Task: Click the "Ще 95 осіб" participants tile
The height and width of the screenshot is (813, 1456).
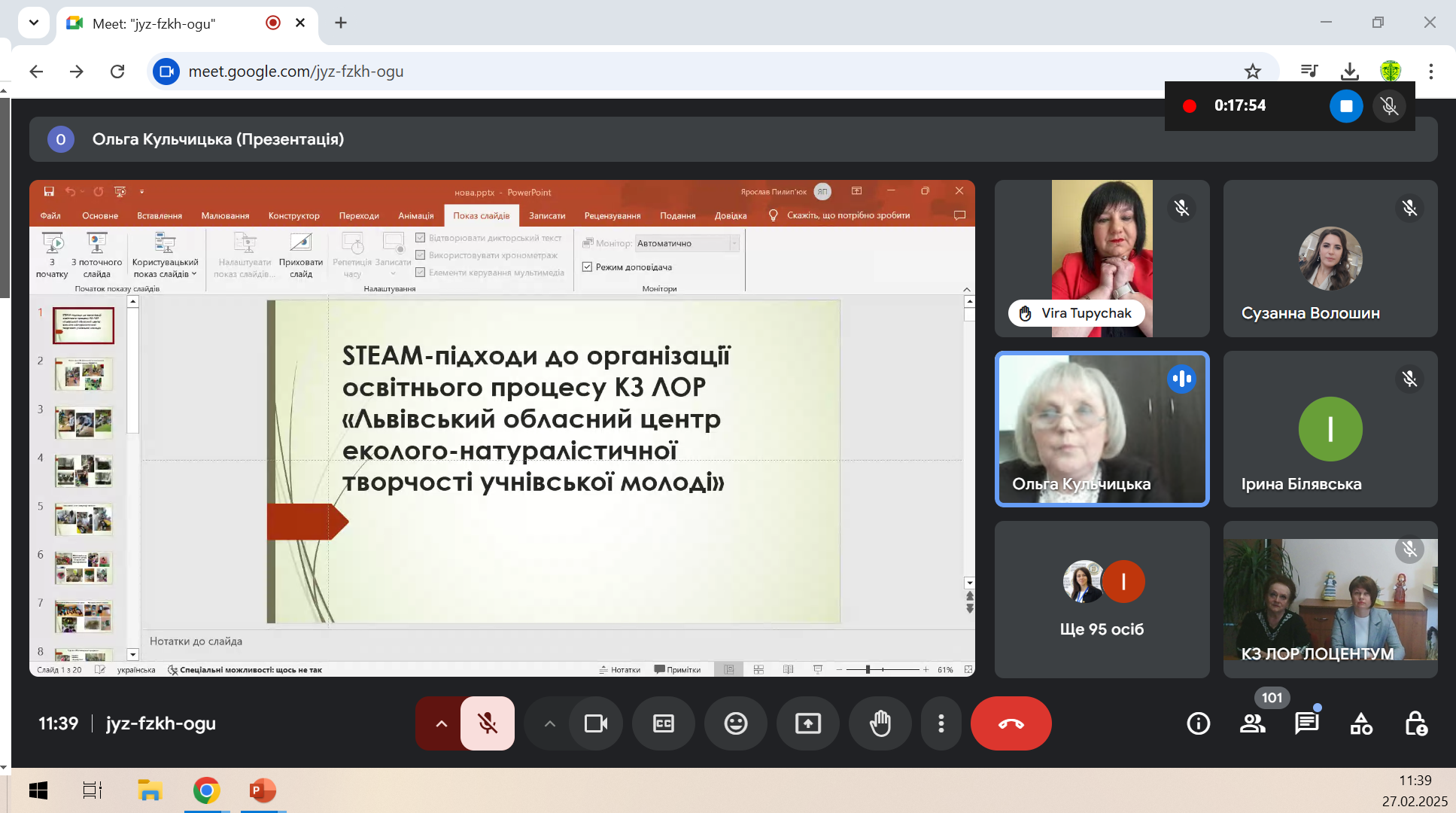Action: pos(1102,599)
